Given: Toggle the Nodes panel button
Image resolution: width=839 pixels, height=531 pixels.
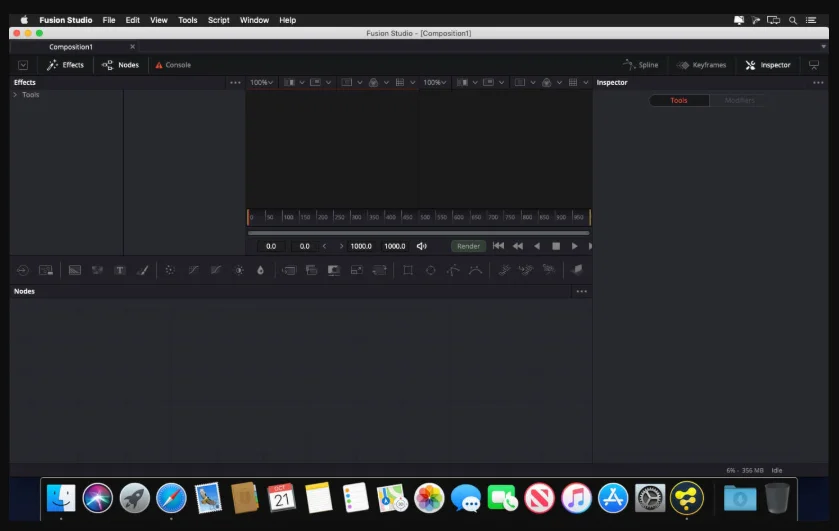Looking at the screenshot, I should point(120,65).
